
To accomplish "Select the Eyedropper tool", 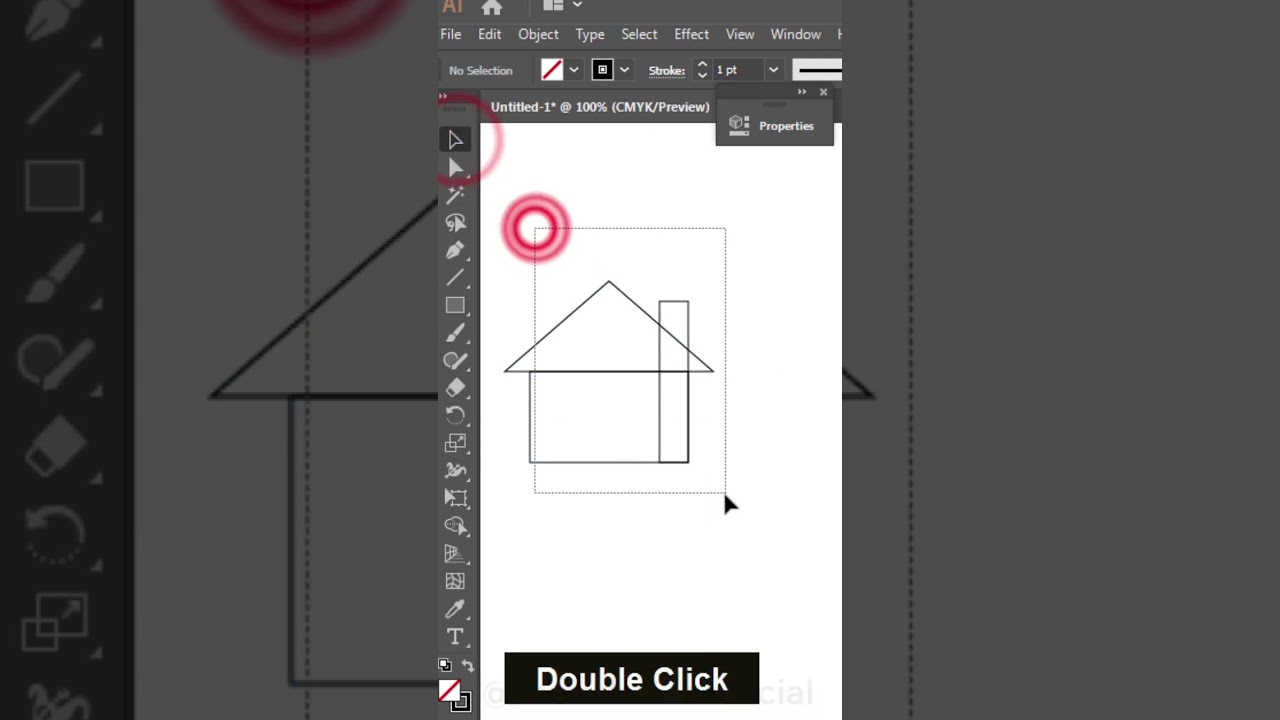I will [455, 608].
